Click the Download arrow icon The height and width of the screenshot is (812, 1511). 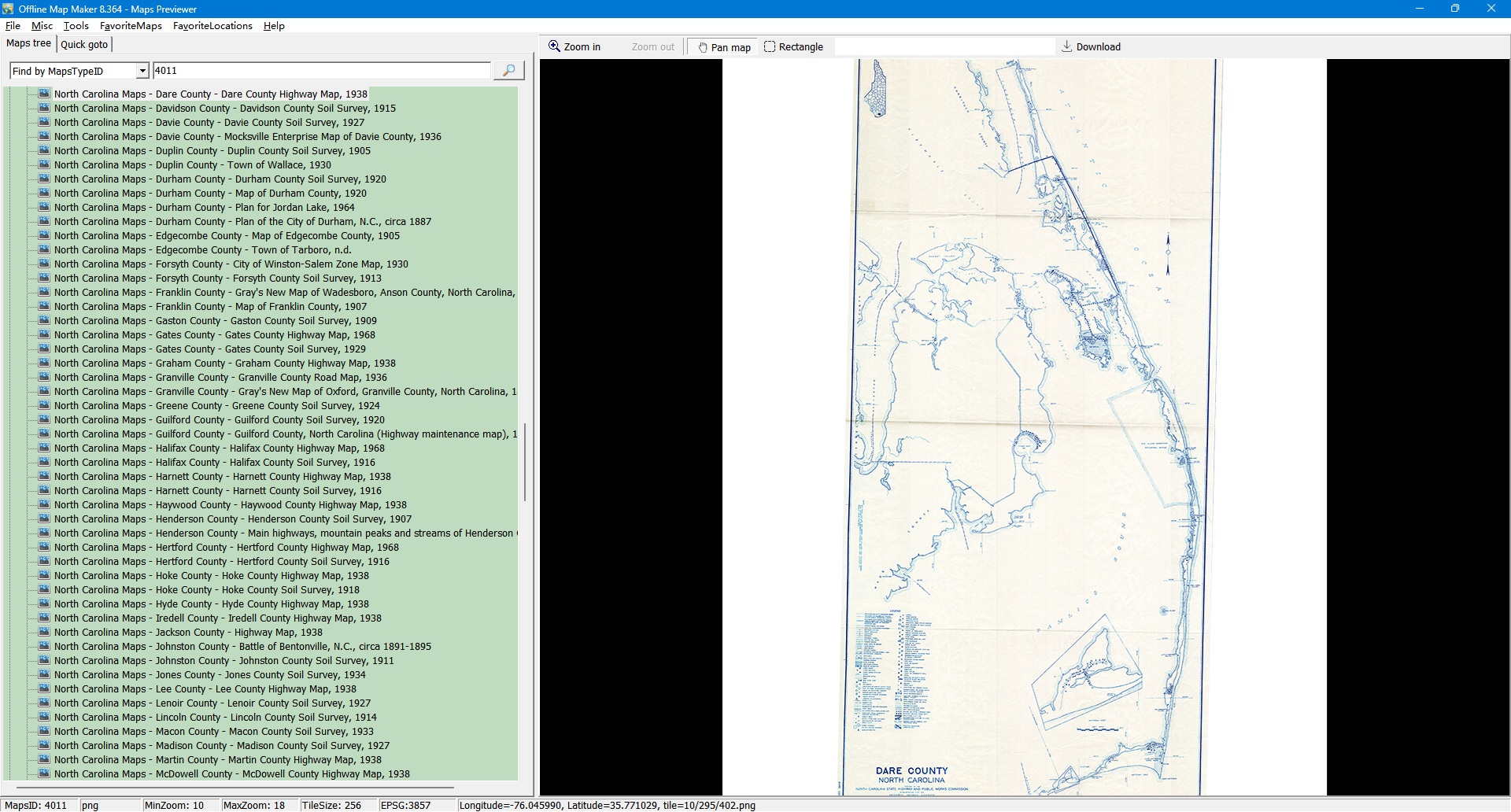click(x=1067, y=46)
